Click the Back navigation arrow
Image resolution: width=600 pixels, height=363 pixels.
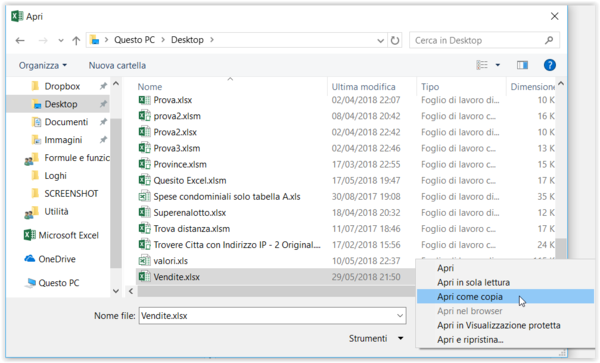click(x=20, y=40)
